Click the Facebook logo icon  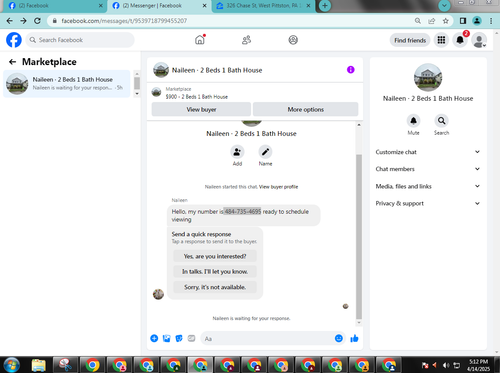(14, 40)
